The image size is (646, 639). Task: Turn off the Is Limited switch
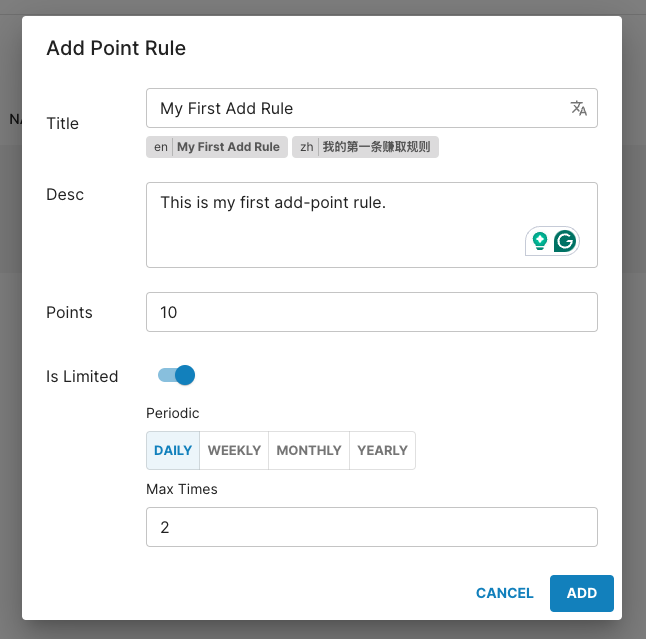coord(176,375)
